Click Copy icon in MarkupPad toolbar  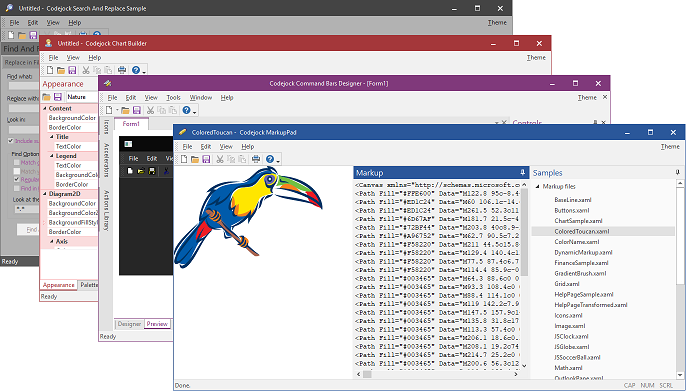point(231,159)
